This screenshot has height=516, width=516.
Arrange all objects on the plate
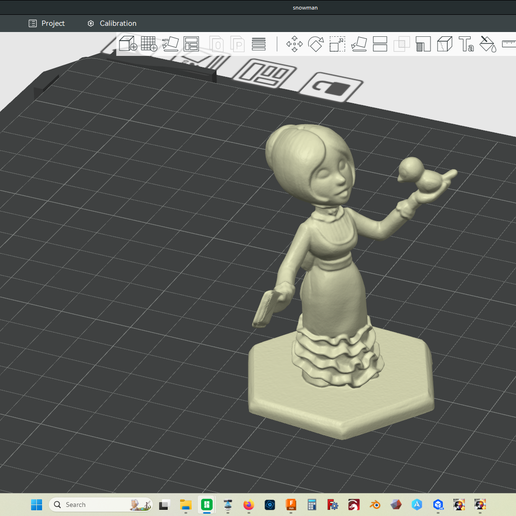[x=191, y=44]
